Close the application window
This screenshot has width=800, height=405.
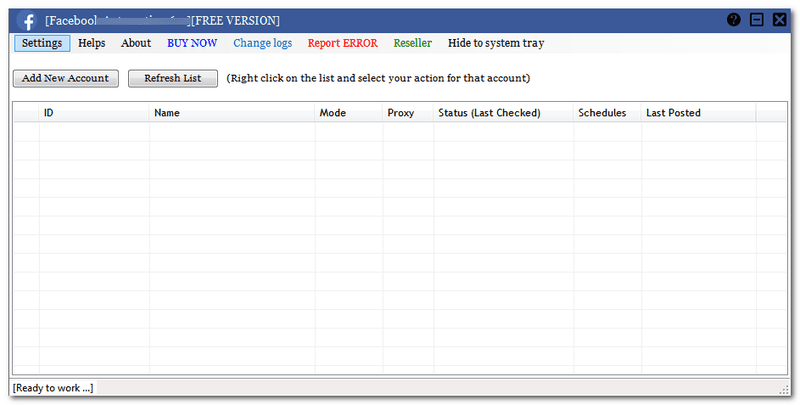779,20
